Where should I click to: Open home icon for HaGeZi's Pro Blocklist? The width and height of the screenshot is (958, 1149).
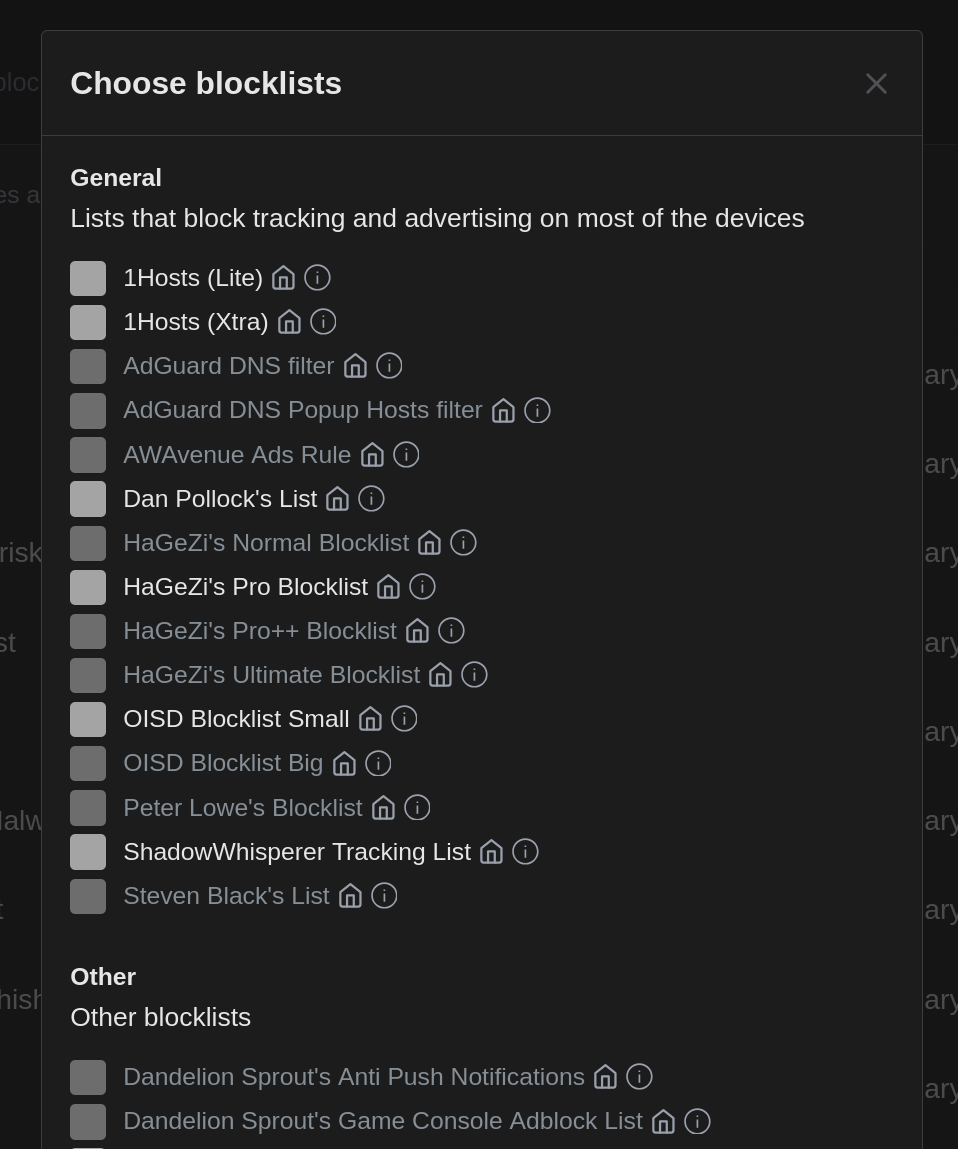(x=388, y=586)
